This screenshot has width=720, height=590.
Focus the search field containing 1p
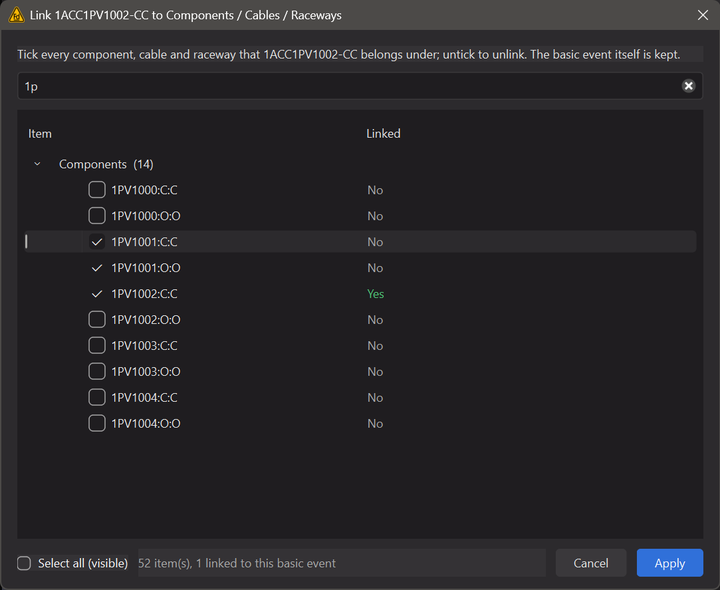(x=360, y=86)
